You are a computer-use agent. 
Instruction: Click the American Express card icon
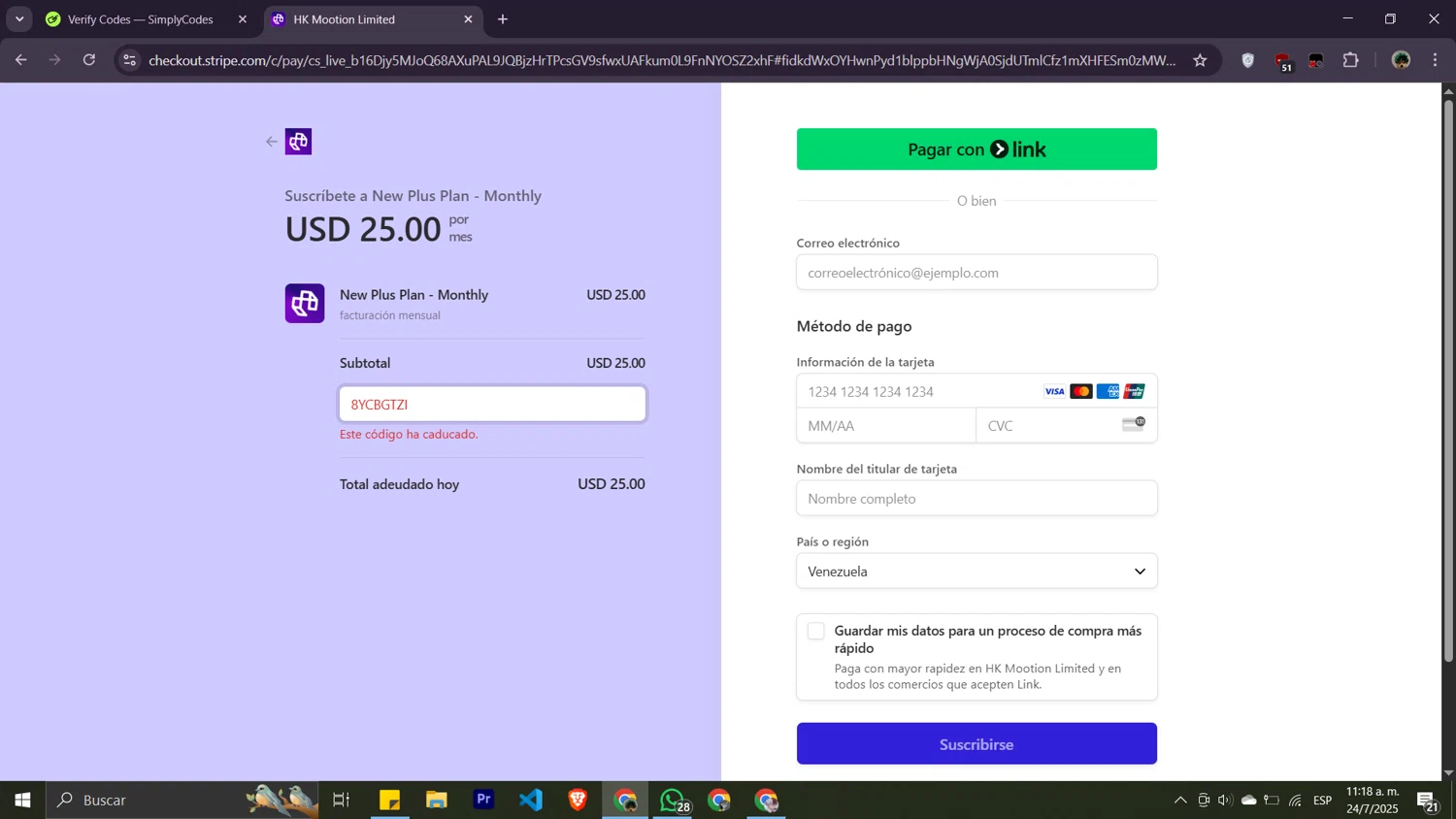tap(1108, 391)
